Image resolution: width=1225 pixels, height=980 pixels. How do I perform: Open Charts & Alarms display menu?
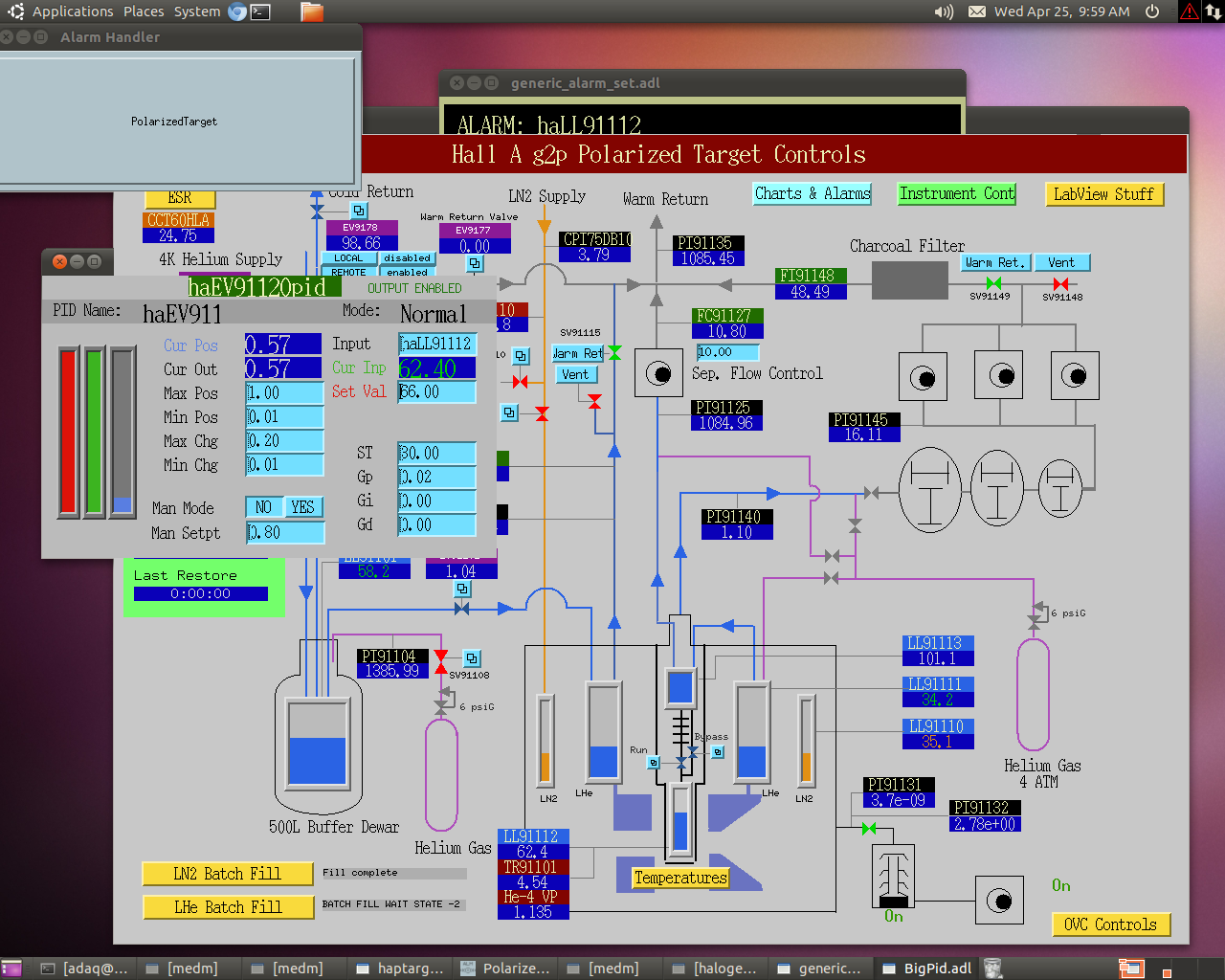[813, 193]
